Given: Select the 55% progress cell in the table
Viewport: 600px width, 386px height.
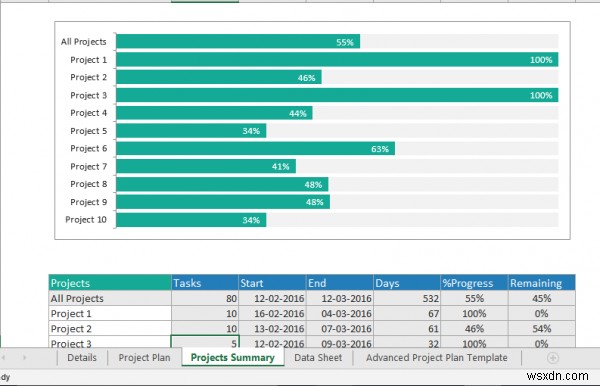Looking at the screenshot, I should 474,298.
